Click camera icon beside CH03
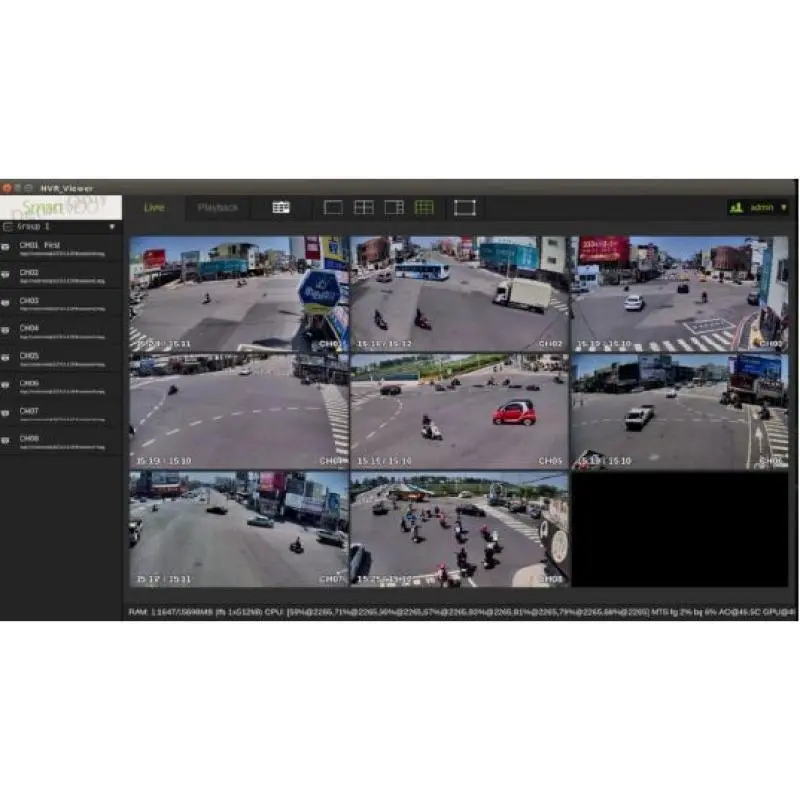 (x=5, y=303)
